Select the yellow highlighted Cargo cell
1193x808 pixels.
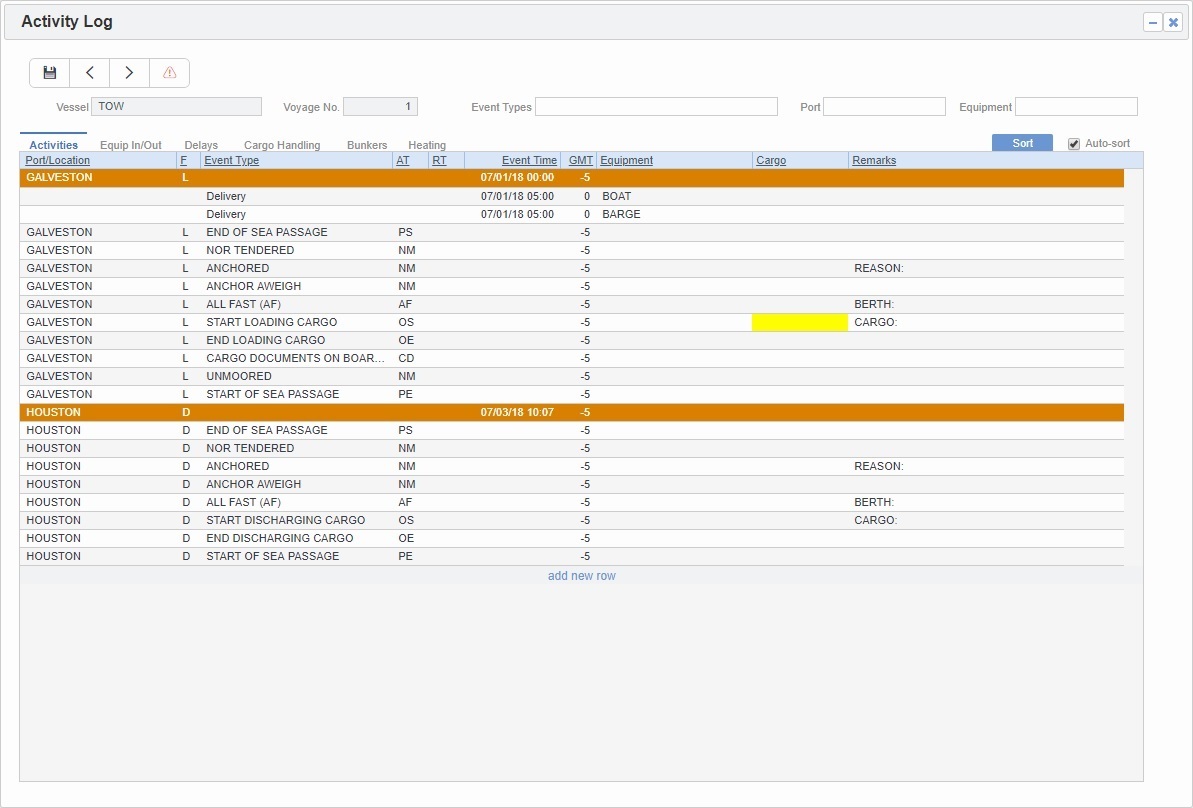(x=798, y=322)
